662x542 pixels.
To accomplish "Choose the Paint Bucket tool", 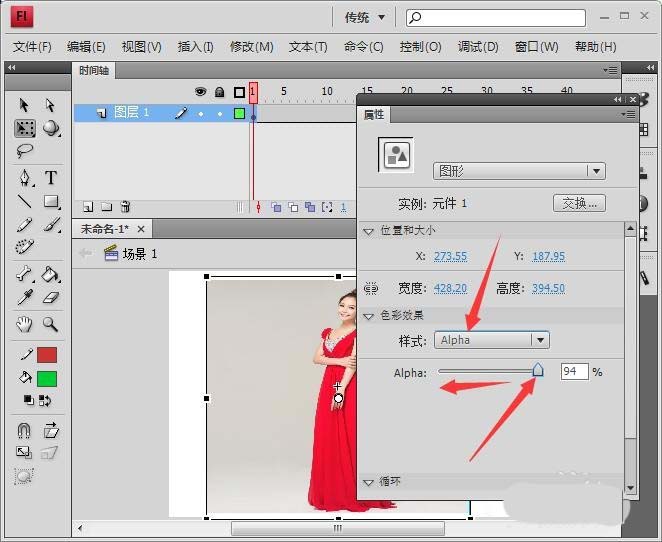I will pyautogui.click(x=51, y=274).
